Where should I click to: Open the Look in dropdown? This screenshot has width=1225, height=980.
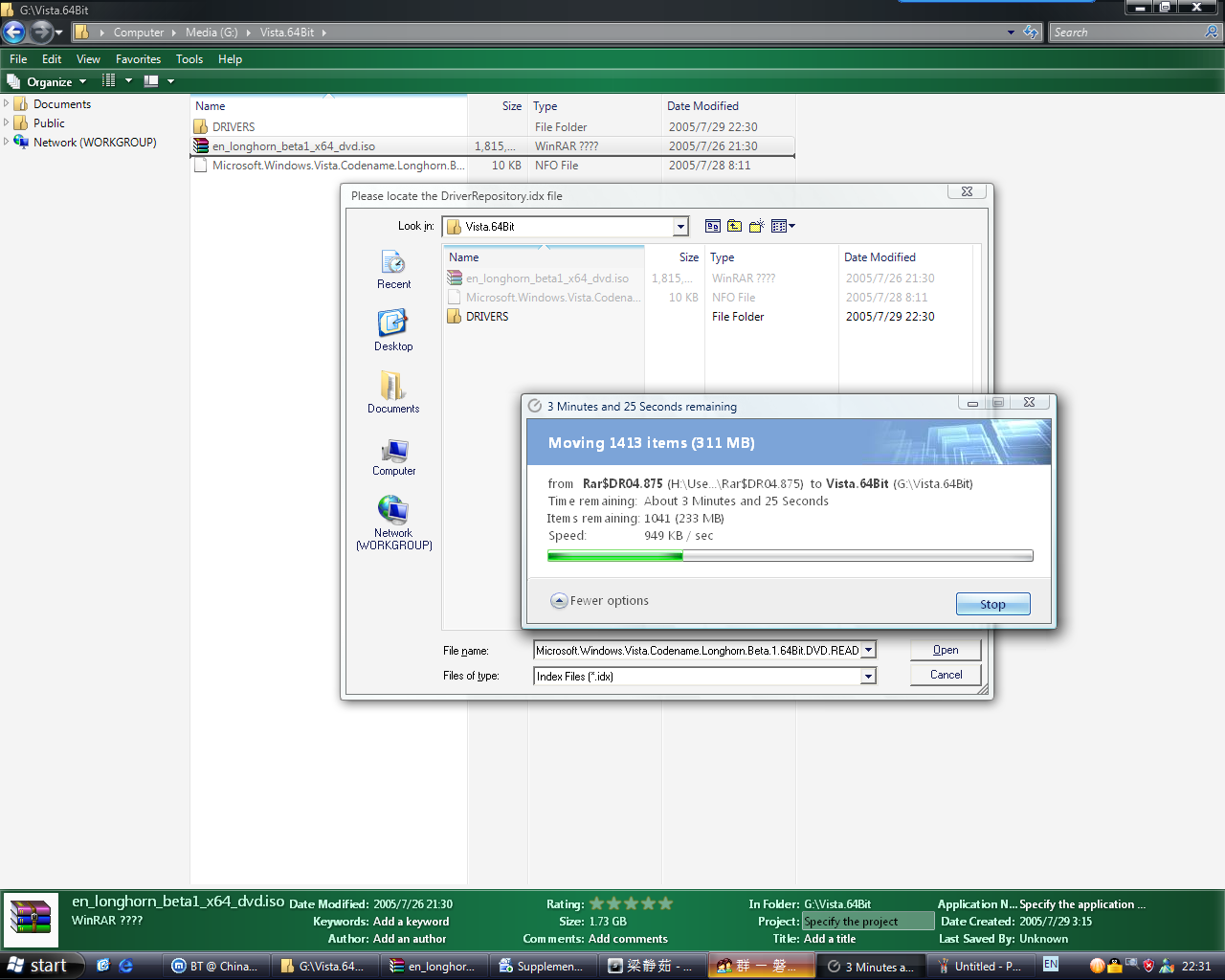[x=680, y=227]
